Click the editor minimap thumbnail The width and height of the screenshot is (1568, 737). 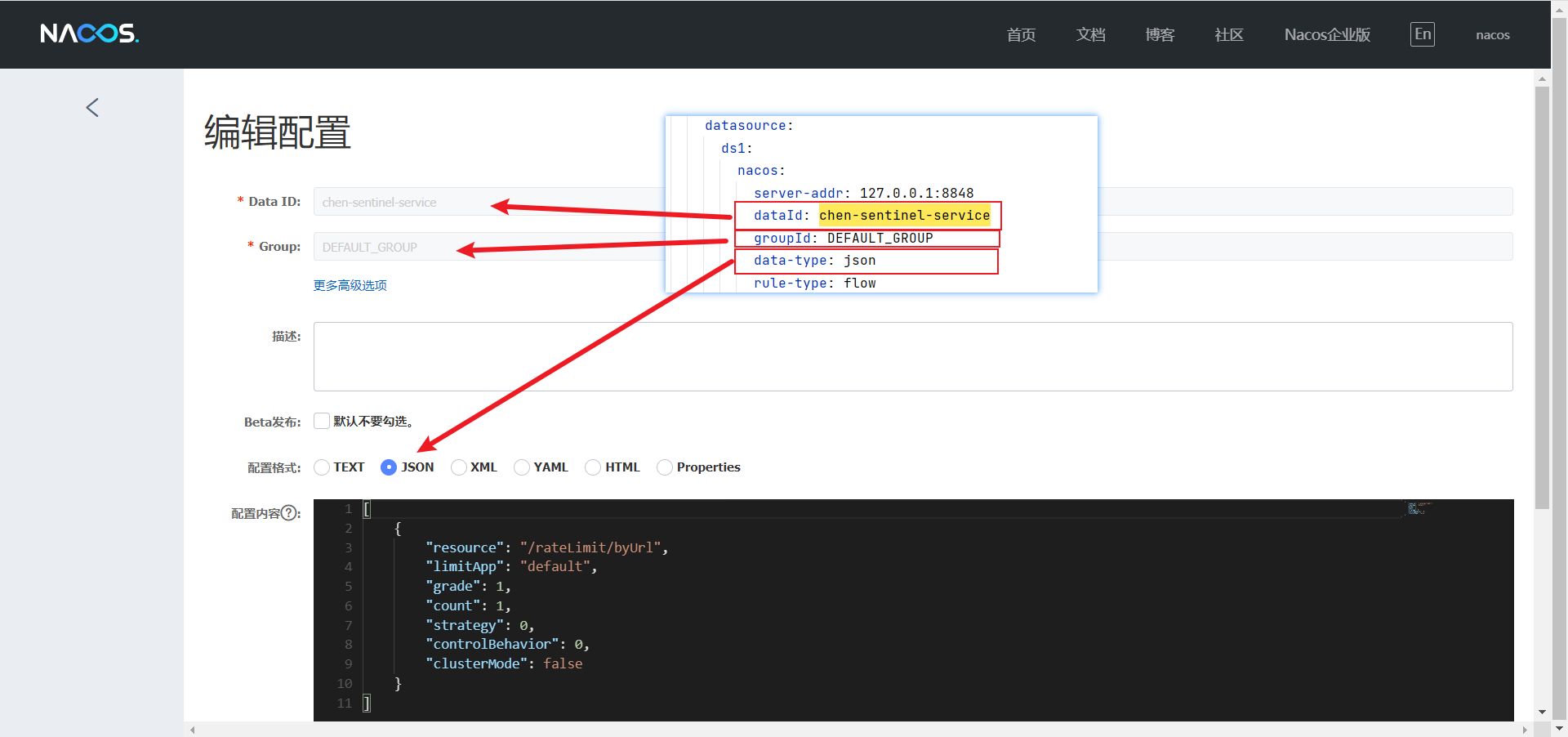tap(1419, 508)
